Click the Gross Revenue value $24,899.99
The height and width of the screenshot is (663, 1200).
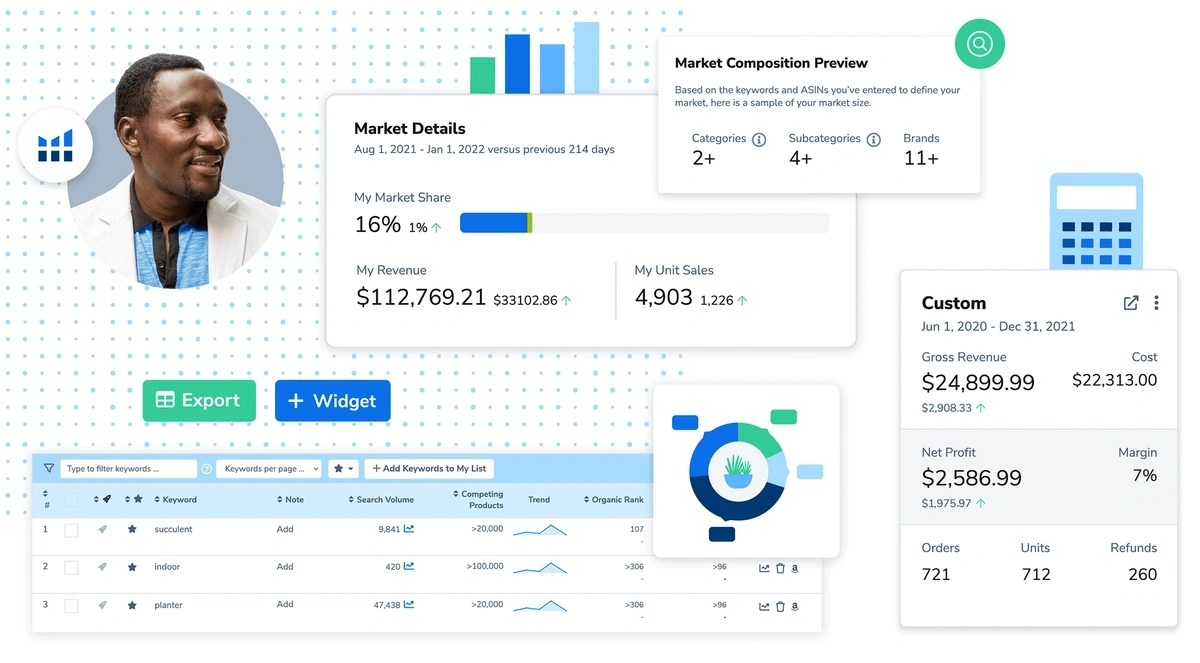978,382
